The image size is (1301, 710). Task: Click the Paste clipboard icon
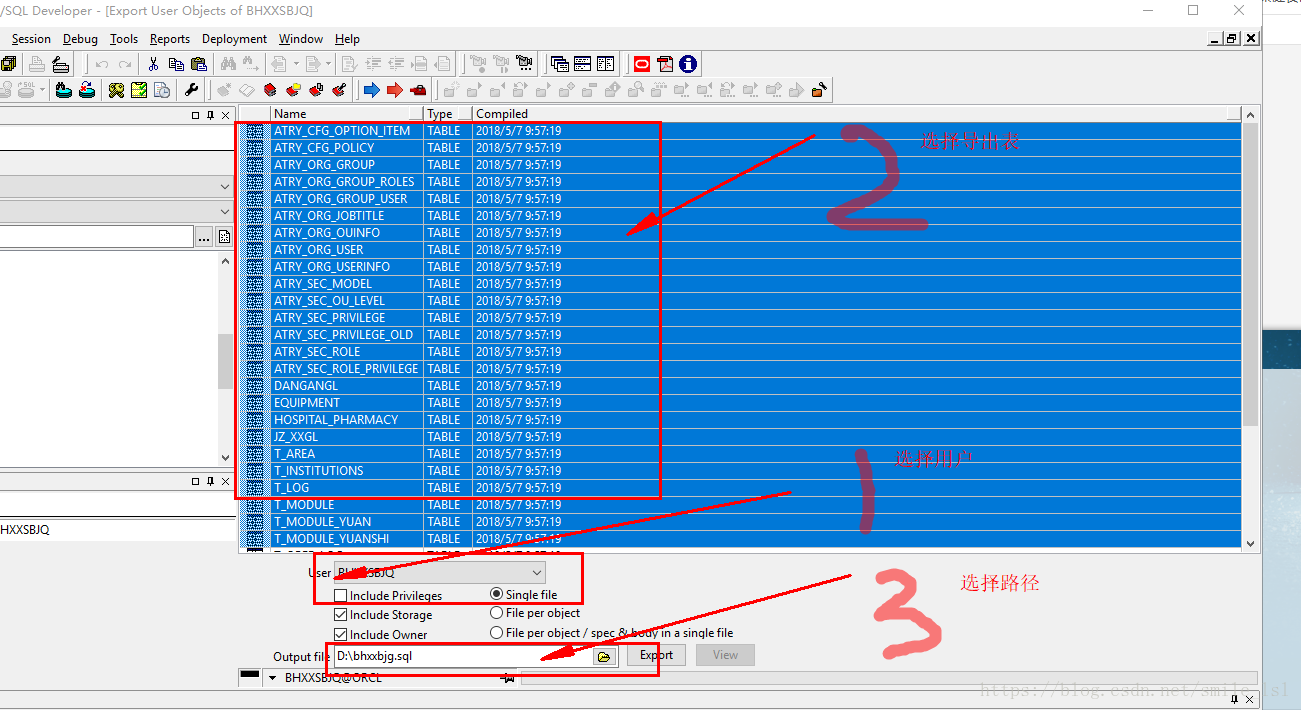tap(199, 64)
